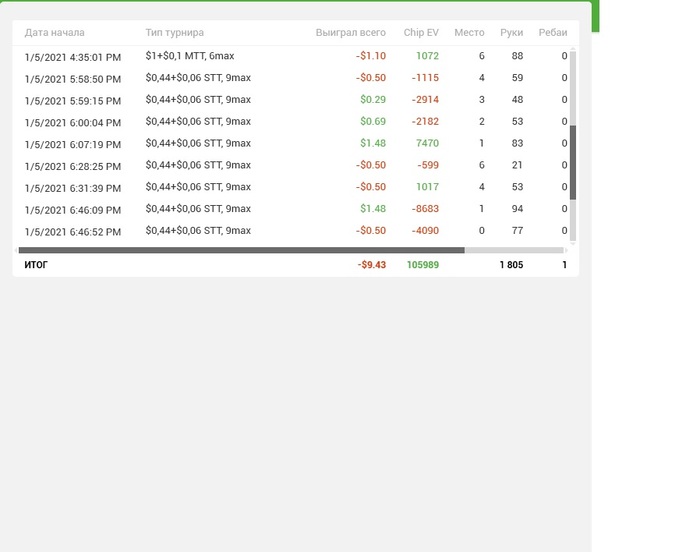Click place value 0 in the 6:46:52 PM row

482,231
